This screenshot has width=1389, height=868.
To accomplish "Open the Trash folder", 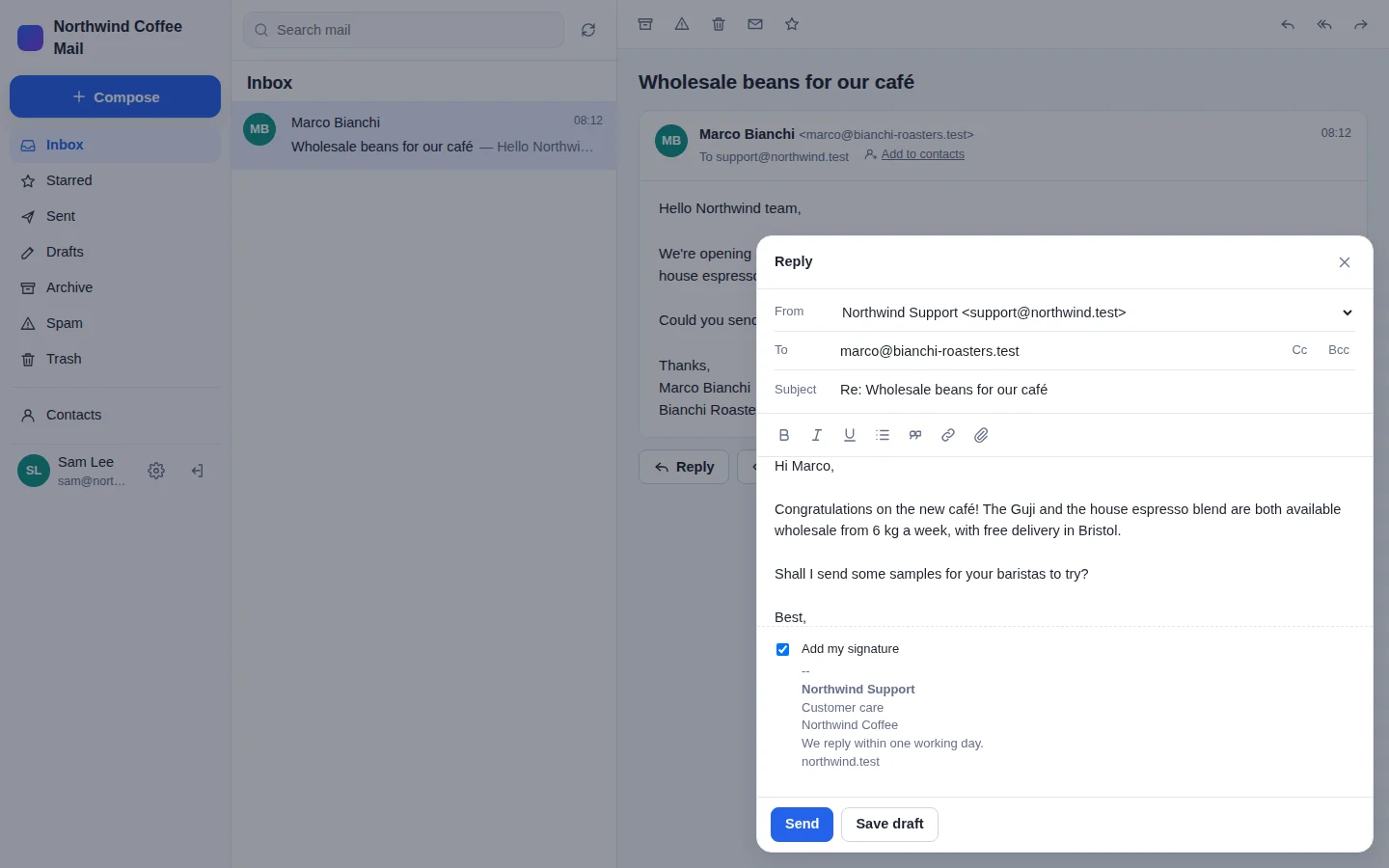I will (x=116, y=359).
